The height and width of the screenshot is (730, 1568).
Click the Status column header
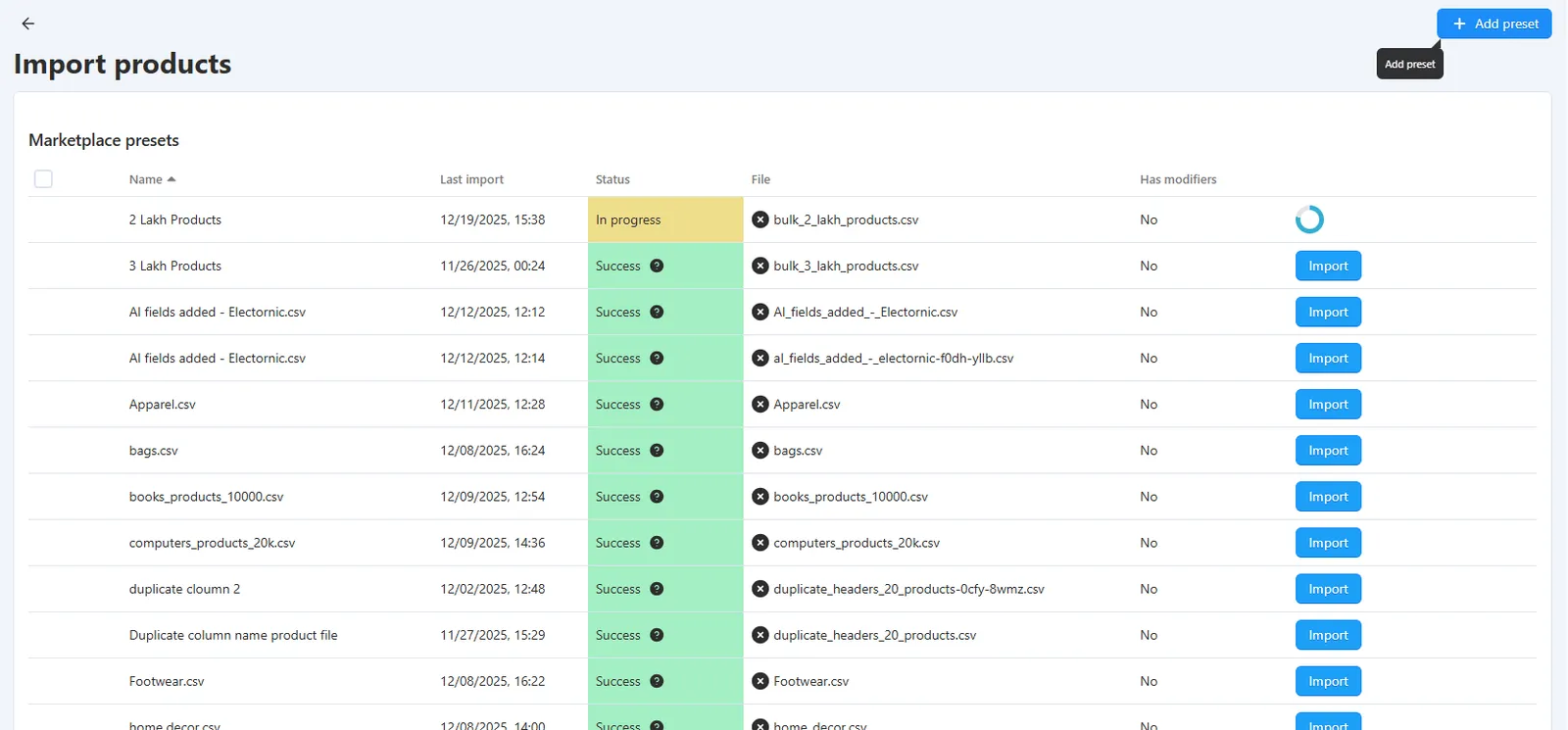pos(612,179)
